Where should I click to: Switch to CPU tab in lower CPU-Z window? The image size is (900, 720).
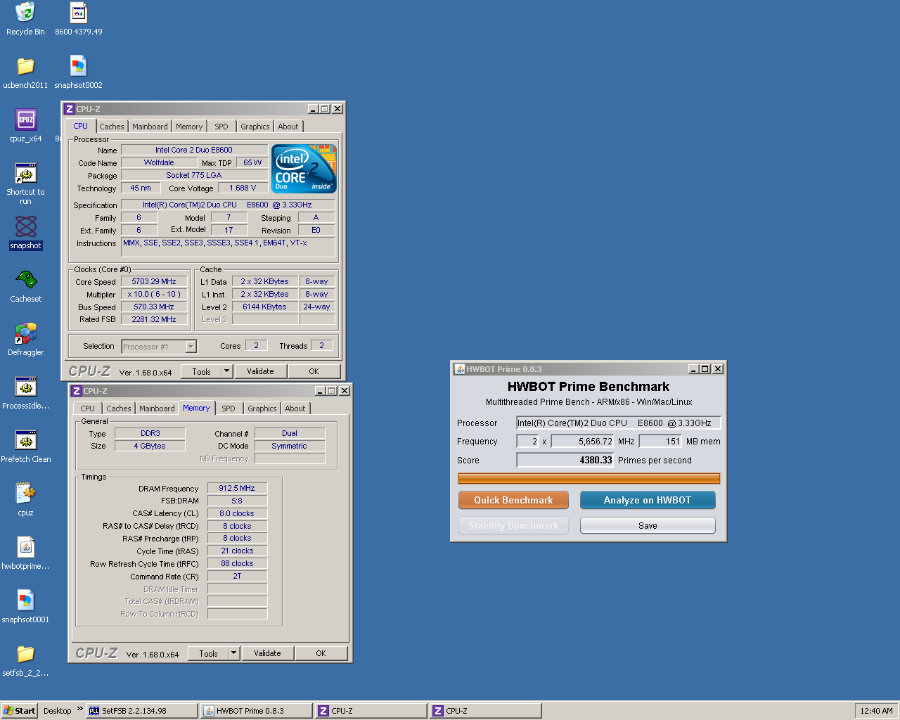pos(87,408)
